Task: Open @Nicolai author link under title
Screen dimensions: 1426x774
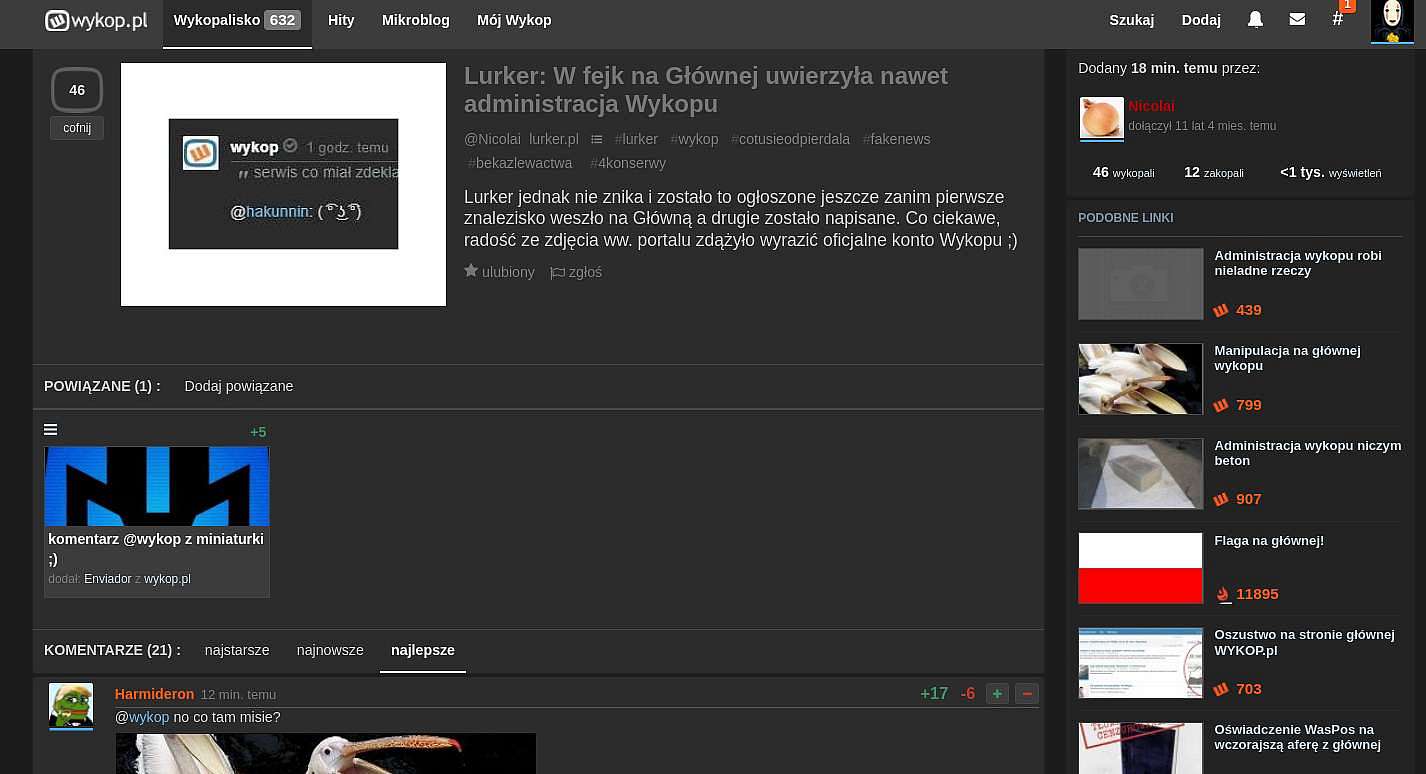Action: click(x=493, y=139)
